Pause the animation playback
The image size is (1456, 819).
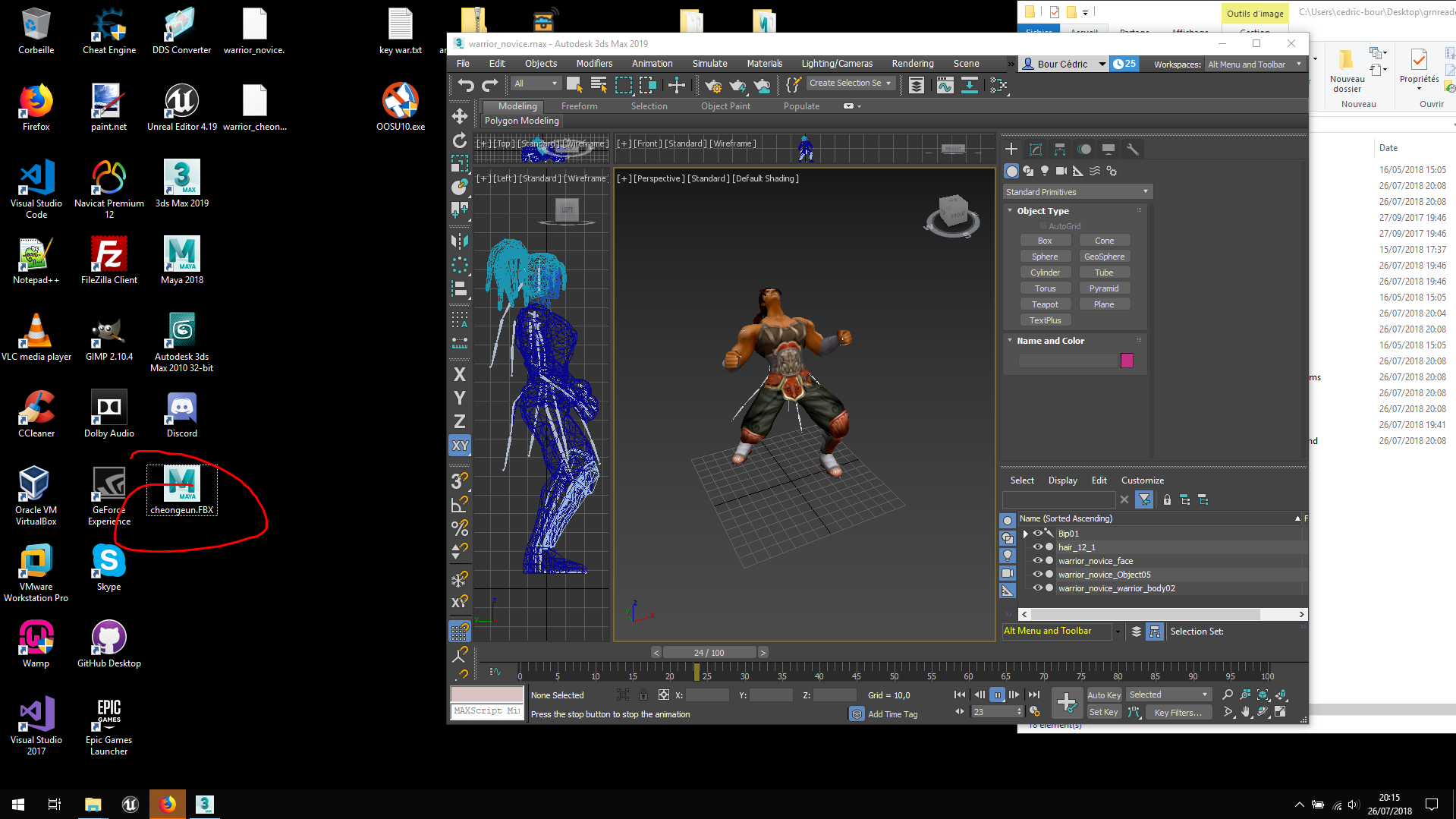pyautogui.click(x=998, y=695)
